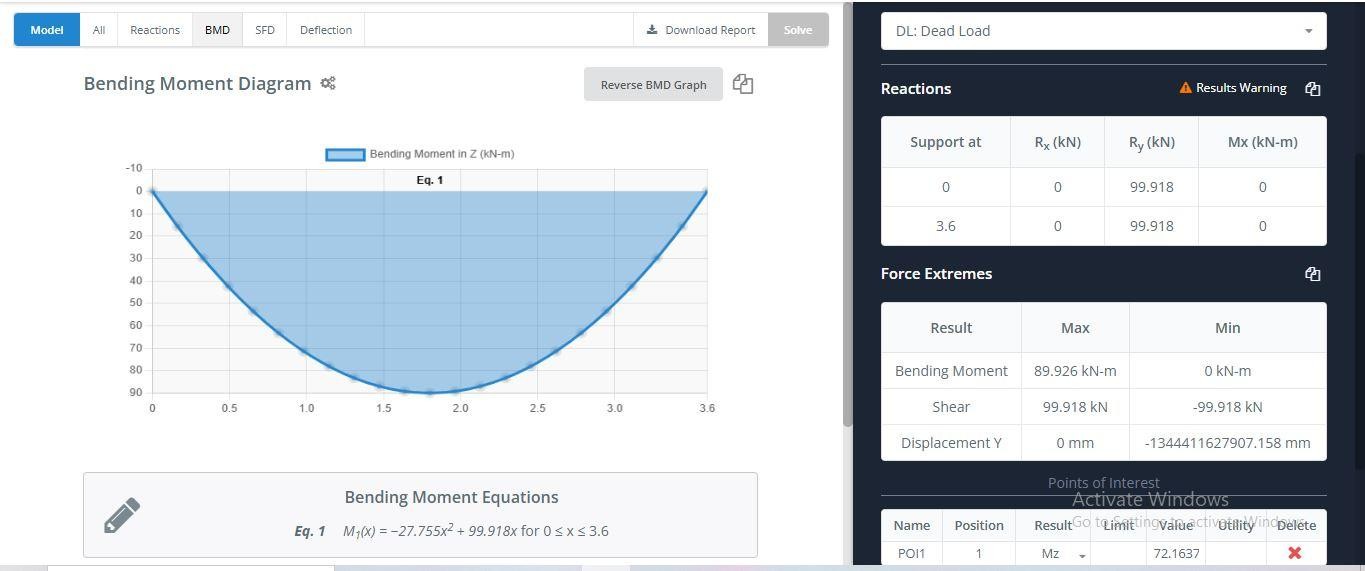Copy the Force Extremes table
The width and height of the screenshot is (1365, 571).
click(1312, 274)
